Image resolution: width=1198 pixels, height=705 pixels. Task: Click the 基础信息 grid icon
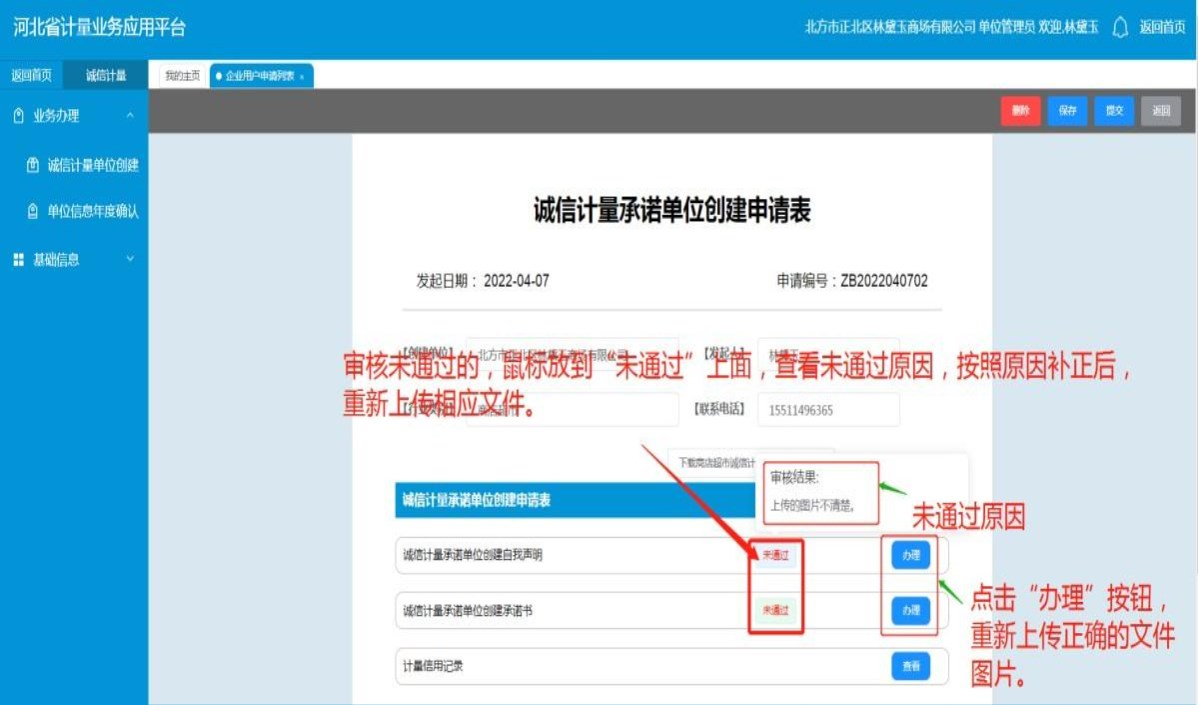[x=18, y=260]
